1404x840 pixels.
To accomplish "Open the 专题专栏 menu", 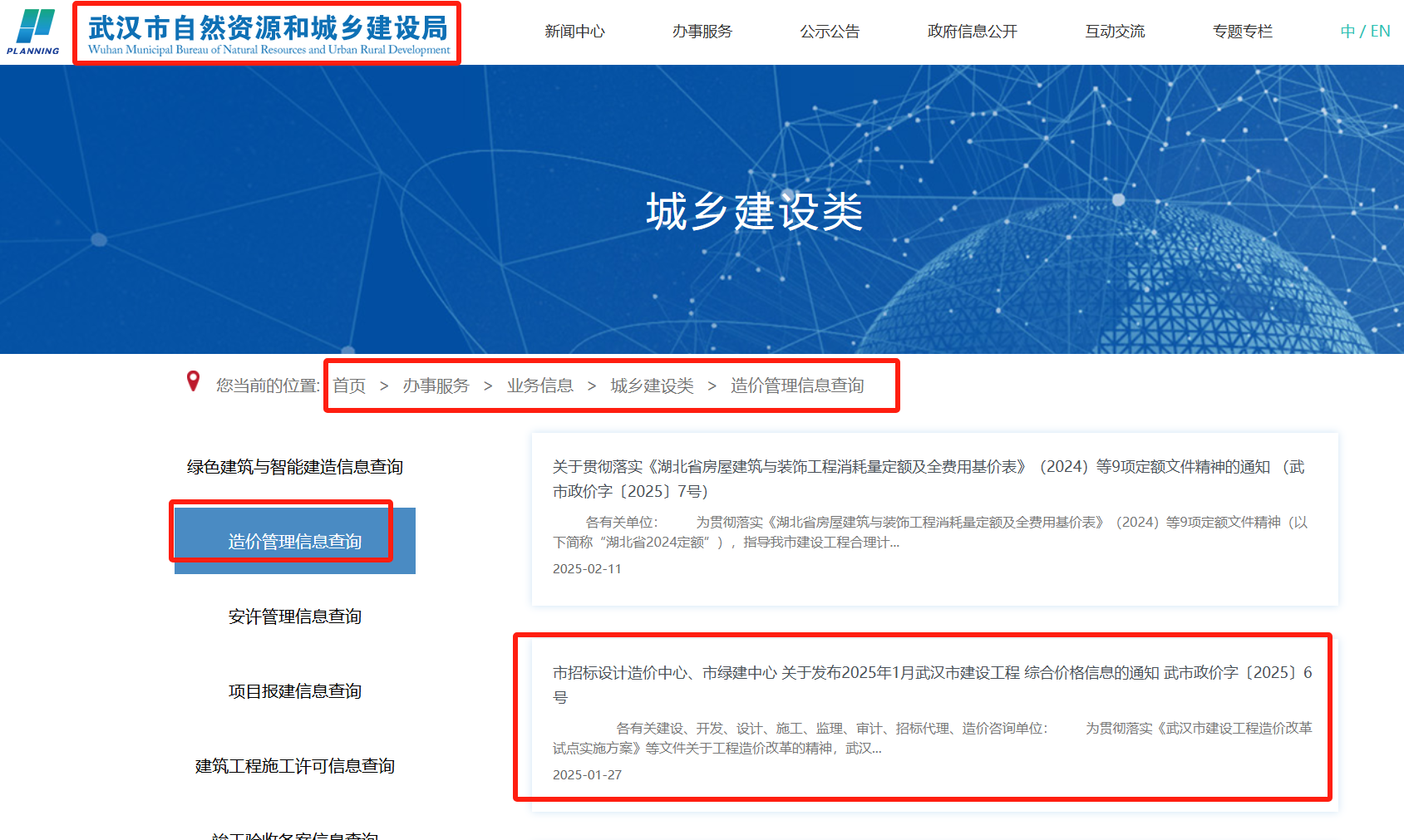I will pyautogui.click(x=1243, y=32).
